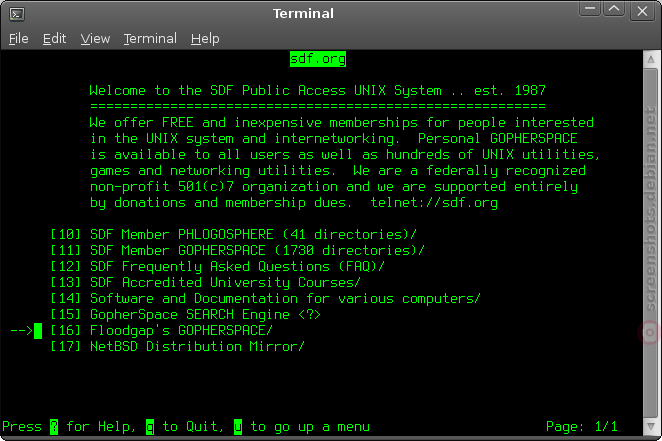Open the Edit menu

(54, 39)
